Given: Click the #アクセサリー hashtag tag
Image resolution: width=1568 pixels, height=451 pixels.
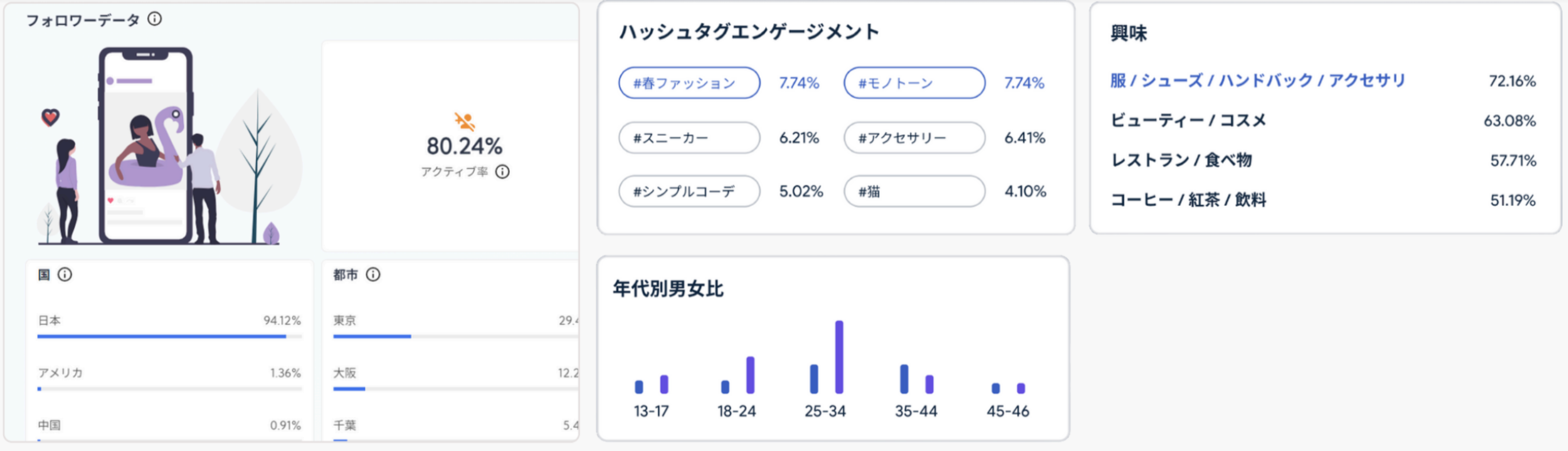Looking at the screenshot, I should click(913, 137).
